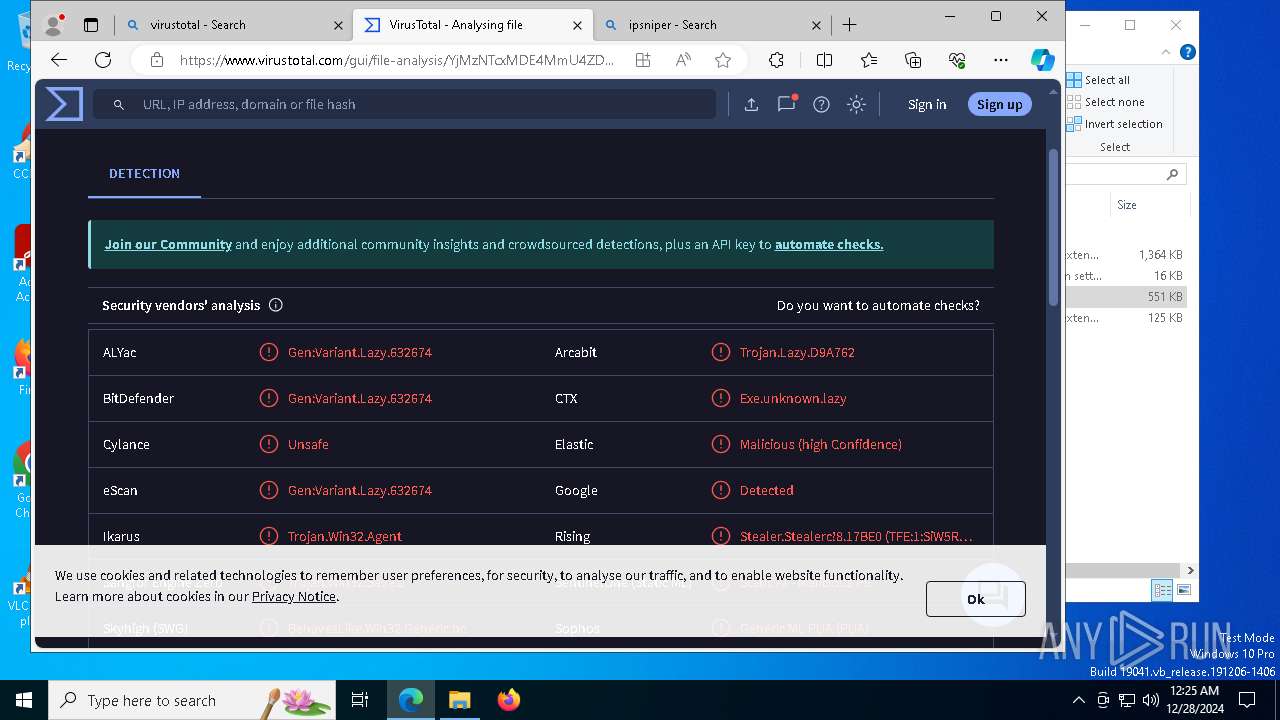
Task: Select the 551 KB file row in Explorer
Action: (1126, 296)
